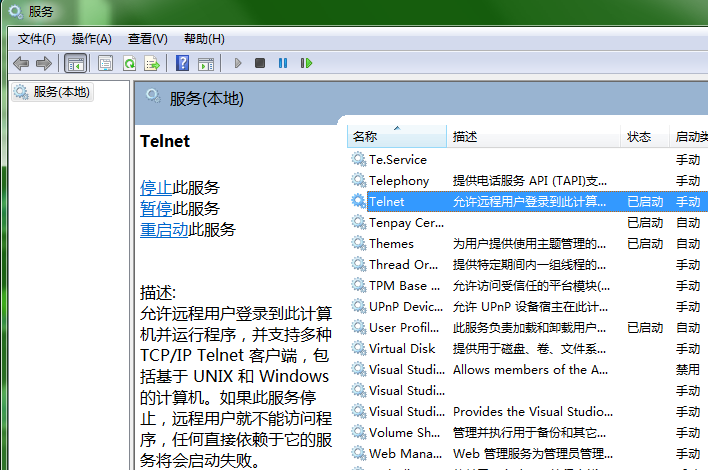Click the 重启动 link to restart service
The width and height of the screenshot is (708, 470).
164,230
